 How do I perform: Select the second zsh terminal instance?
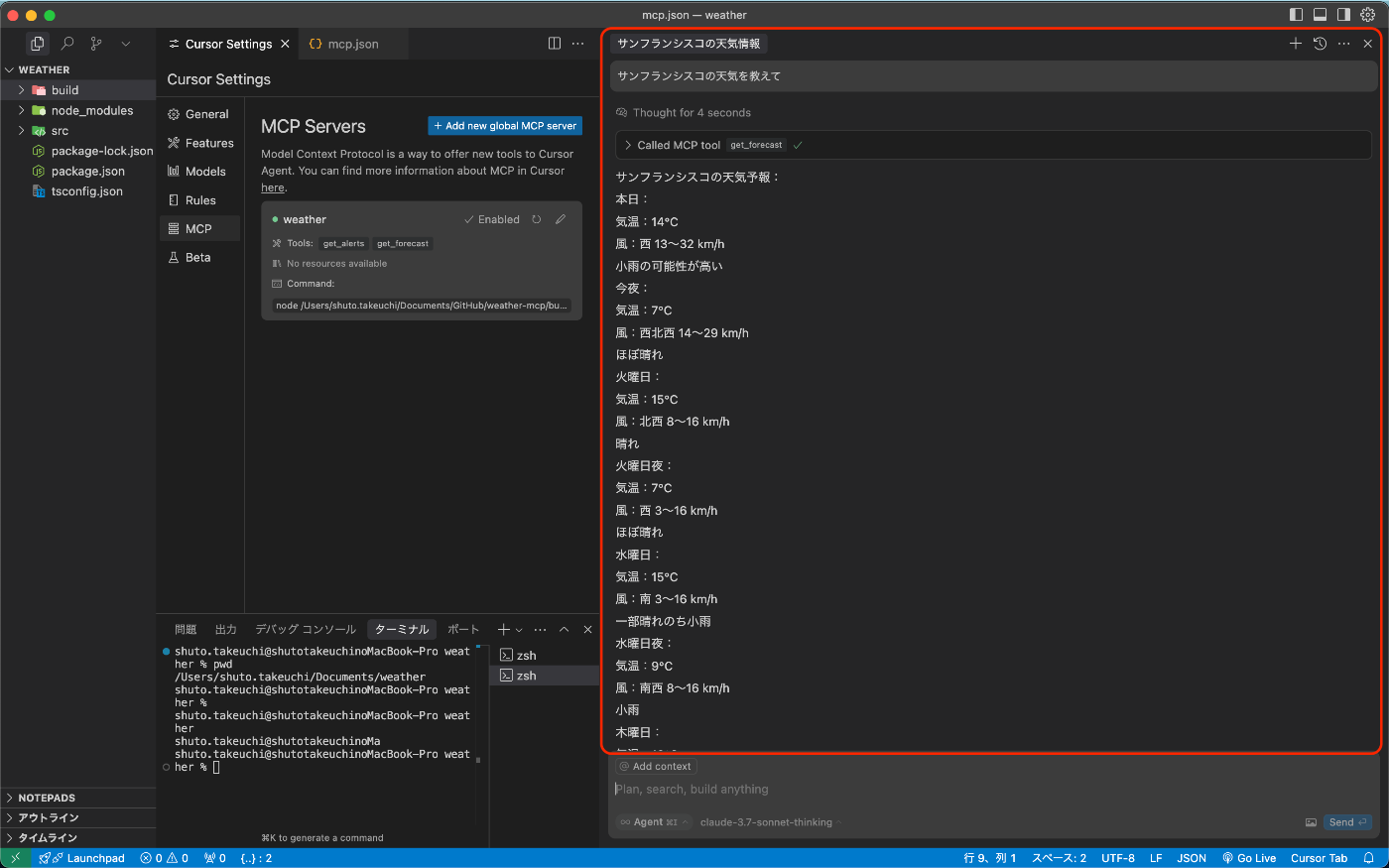[x=545, y=676]
